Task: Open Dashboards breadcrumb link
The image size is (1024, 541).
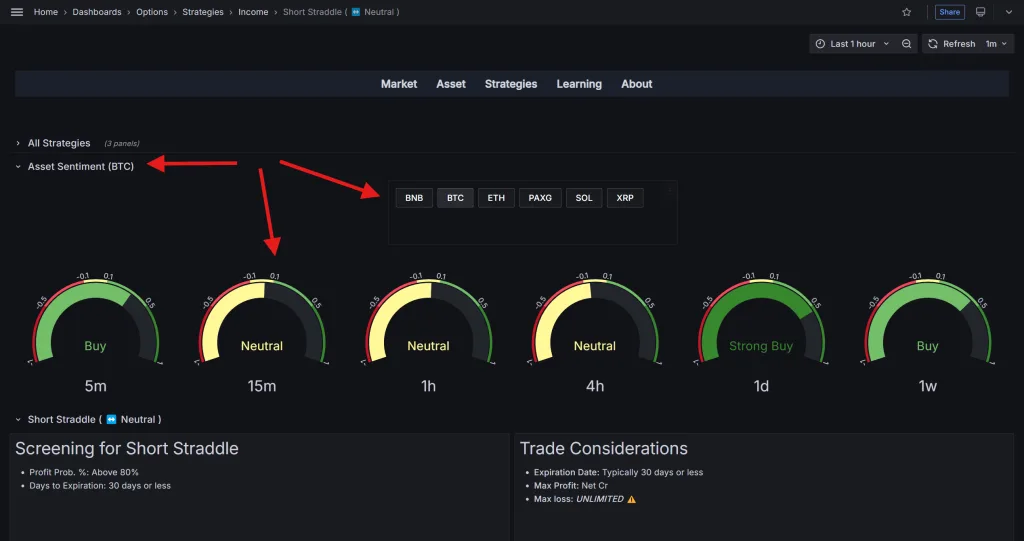Action: click(x=97, y=12)
